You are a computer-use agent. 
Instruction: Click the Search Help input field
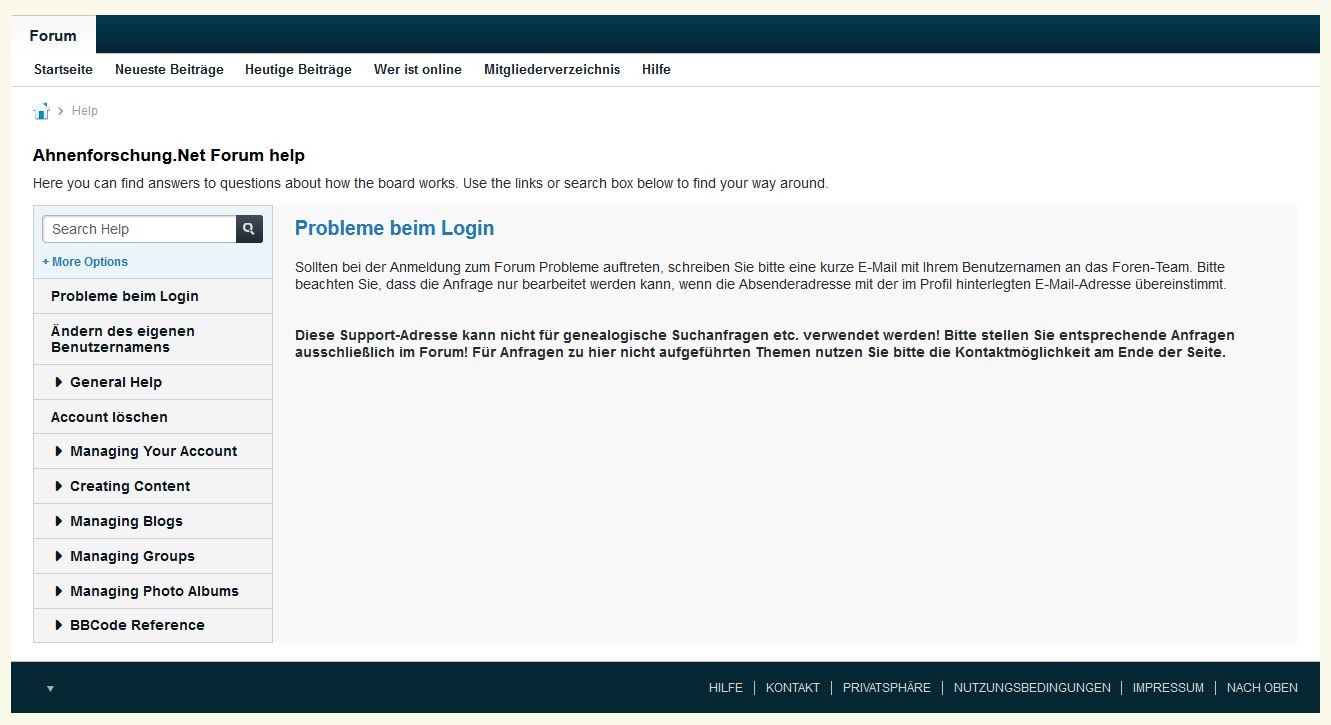(x=139, y=229)
